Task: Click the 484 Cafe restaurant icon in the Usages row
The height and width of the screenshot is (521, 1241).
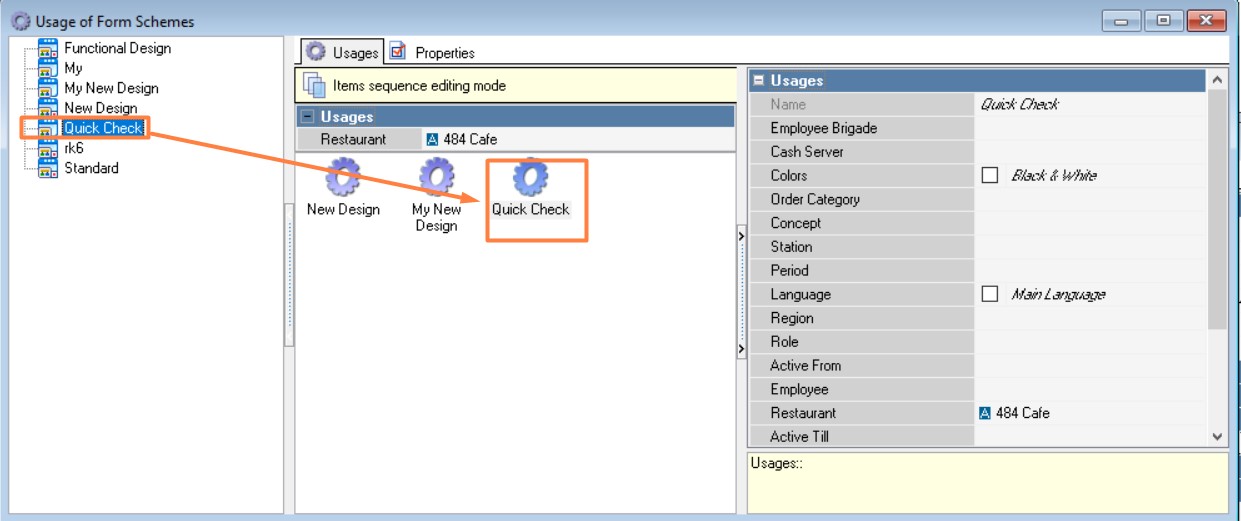Action: pos(431,140)
